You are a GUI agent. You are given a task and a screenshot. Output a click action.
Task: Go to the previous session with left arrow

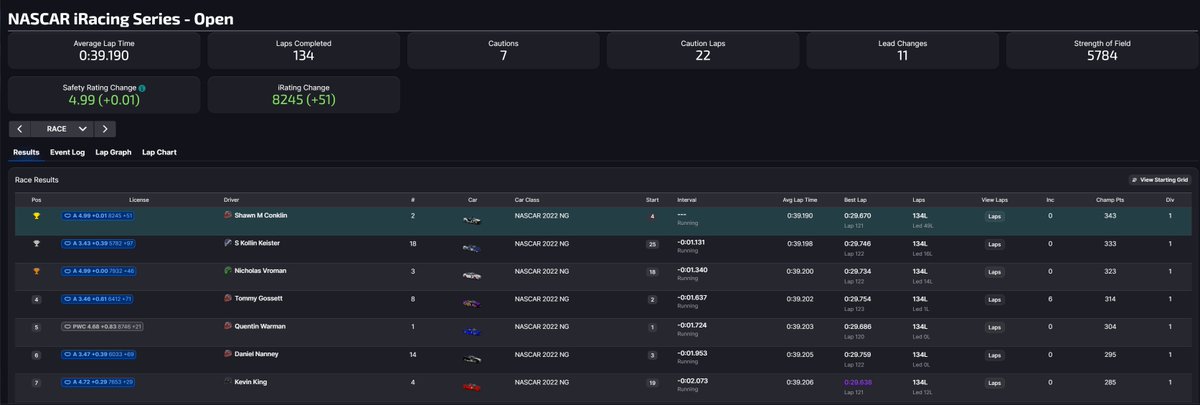19,129
